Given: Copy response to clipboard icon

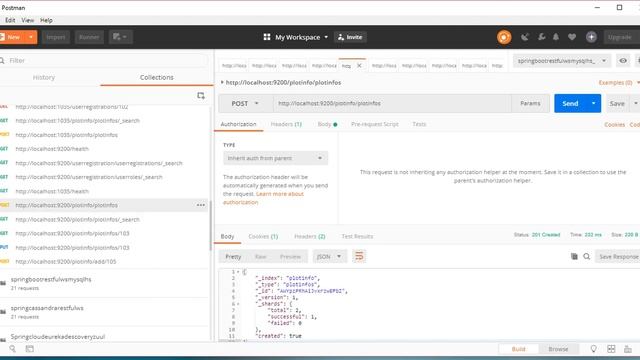Looking at the screenshot, I should 574,256.
